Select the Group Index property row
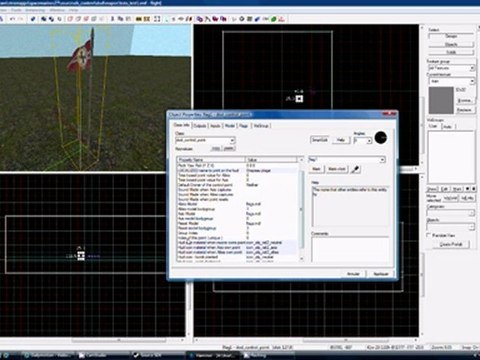This screenshot has width=480, height=360. pos(237,233)
